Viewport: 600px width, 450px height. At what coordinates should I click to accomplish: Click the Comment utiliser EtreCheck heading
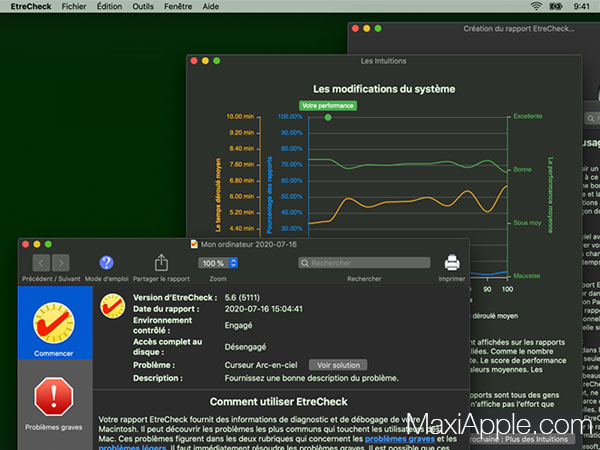pyautogui.click(x=279, y=402)
